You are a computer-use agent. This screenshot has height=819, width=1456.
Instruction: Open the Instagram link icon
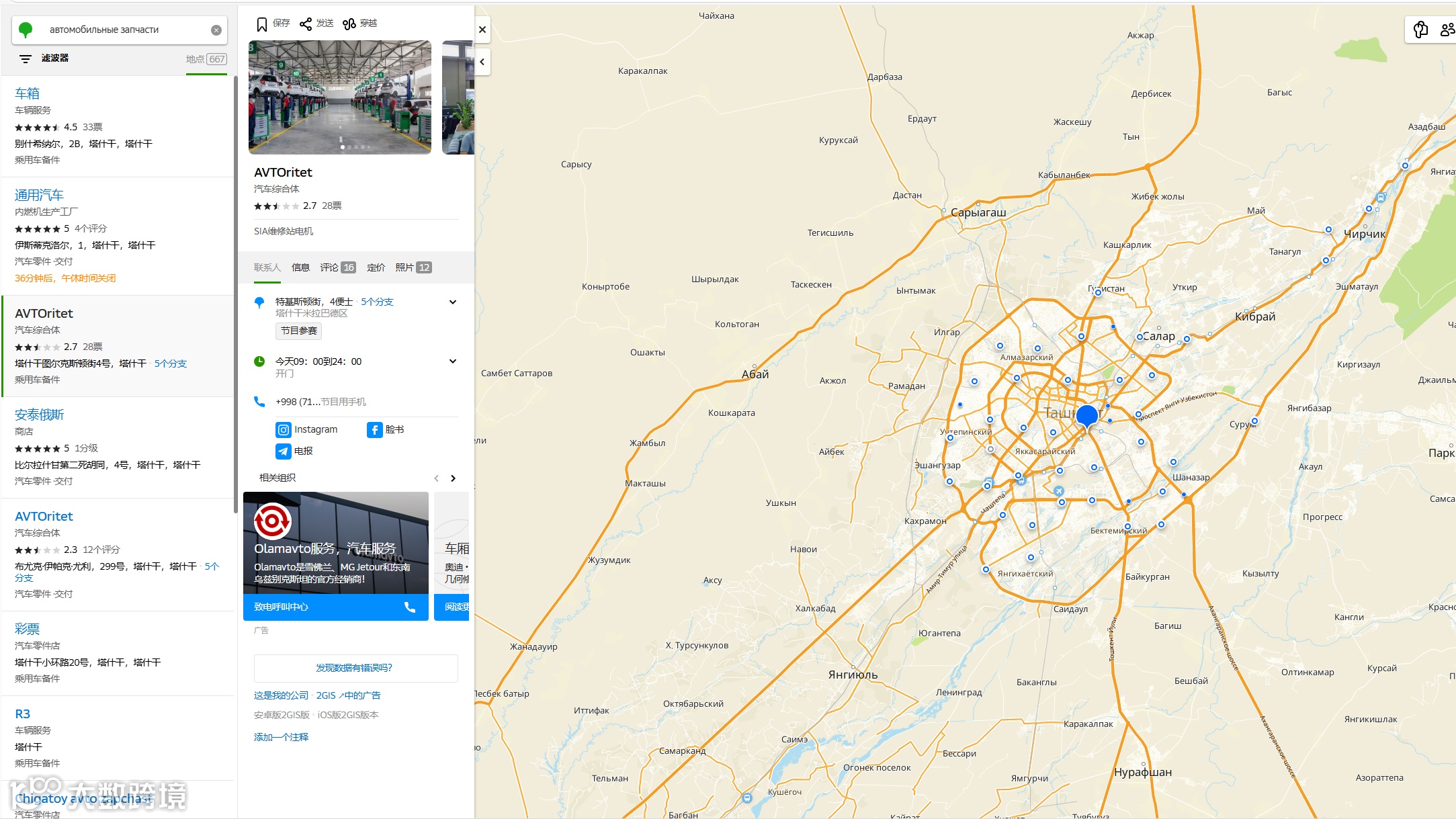pyautogui.click(x=284, y=430)
